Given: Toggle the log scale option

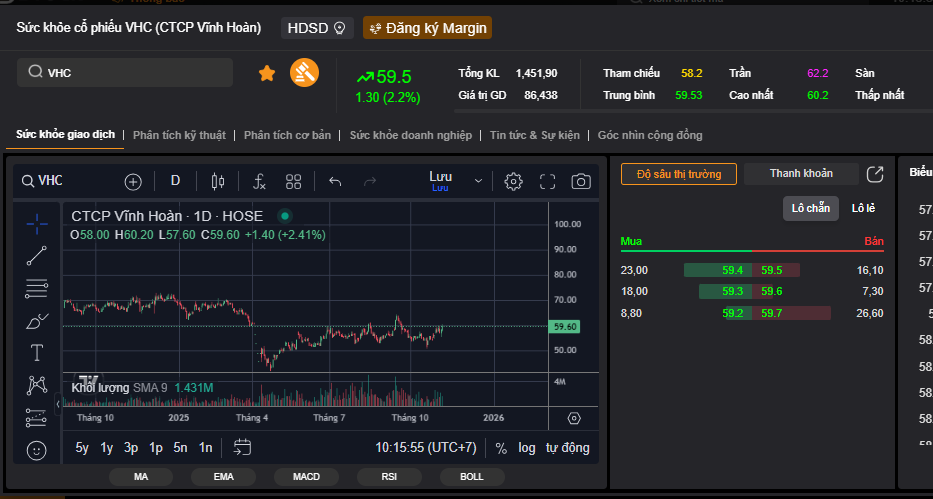Looking at the screenshot, I should (x=526, y=448).
